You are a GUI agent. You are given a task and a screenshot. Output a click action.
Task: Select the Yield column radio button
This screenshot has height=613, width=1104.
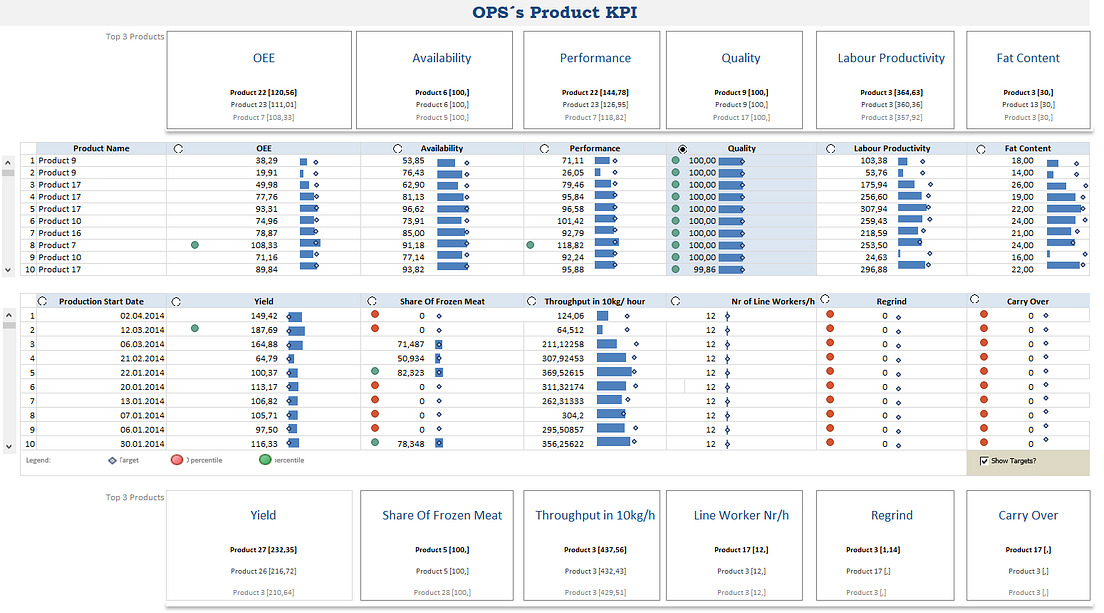click(x=176, y=301)
